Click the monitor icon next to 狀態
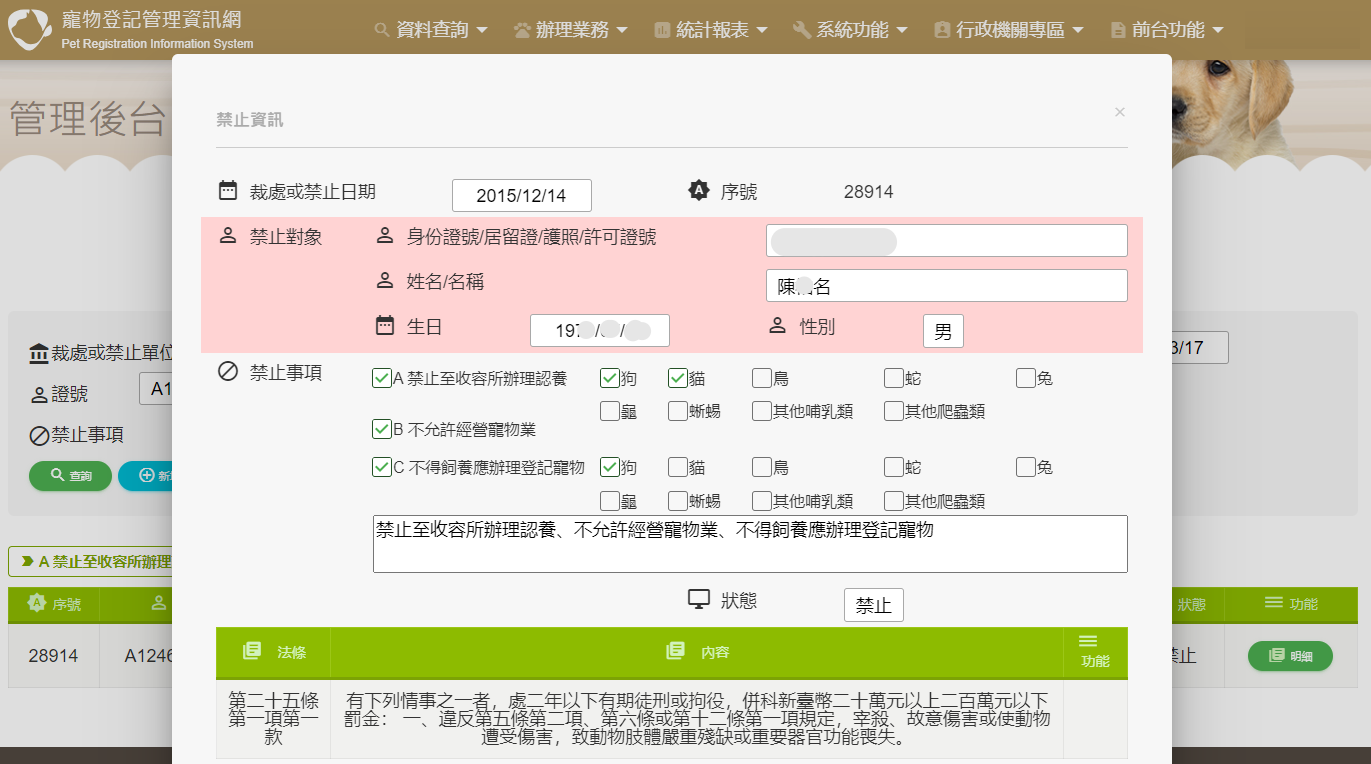Screen dimensions: 1371x764 699,599
